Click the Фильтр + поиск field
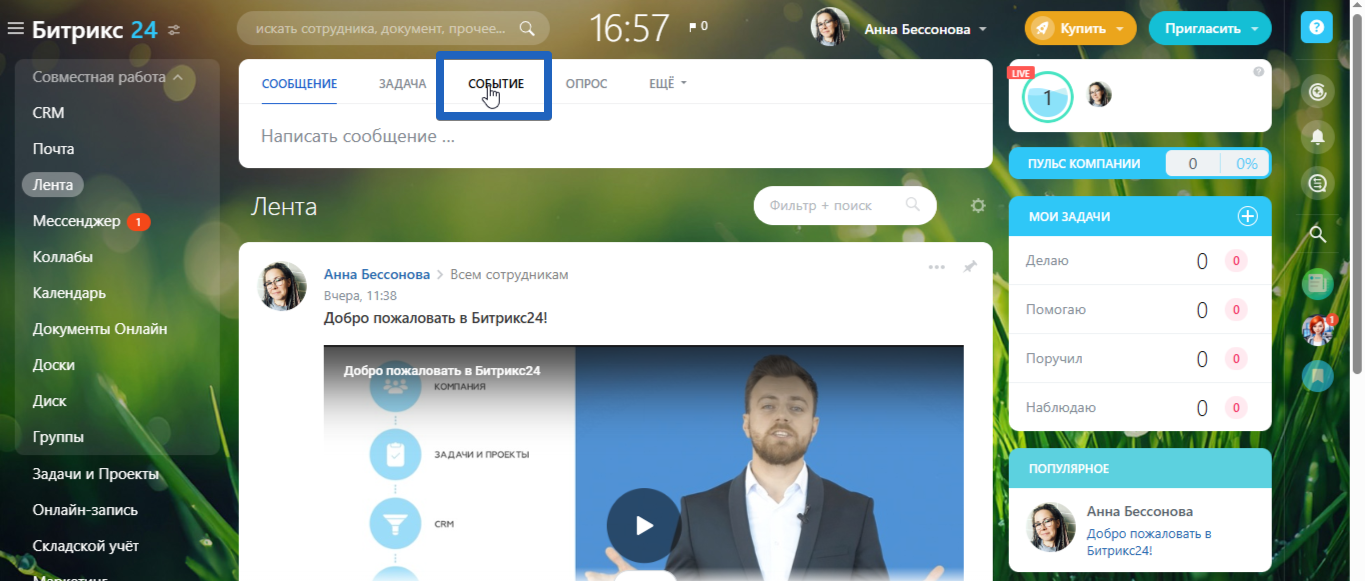This screenshot has height=581, width=1366. pos(845,205)
